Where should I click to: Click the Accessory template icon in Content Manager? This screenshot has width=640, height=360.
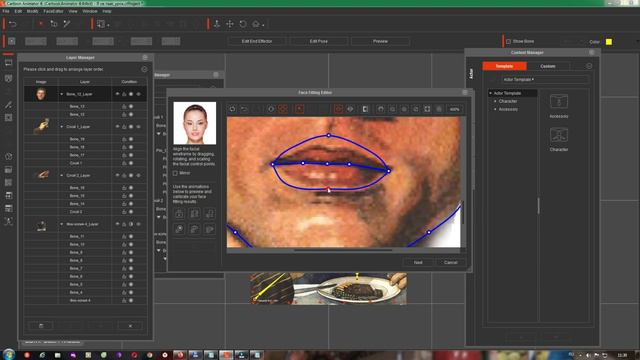[x=559, y=101]
